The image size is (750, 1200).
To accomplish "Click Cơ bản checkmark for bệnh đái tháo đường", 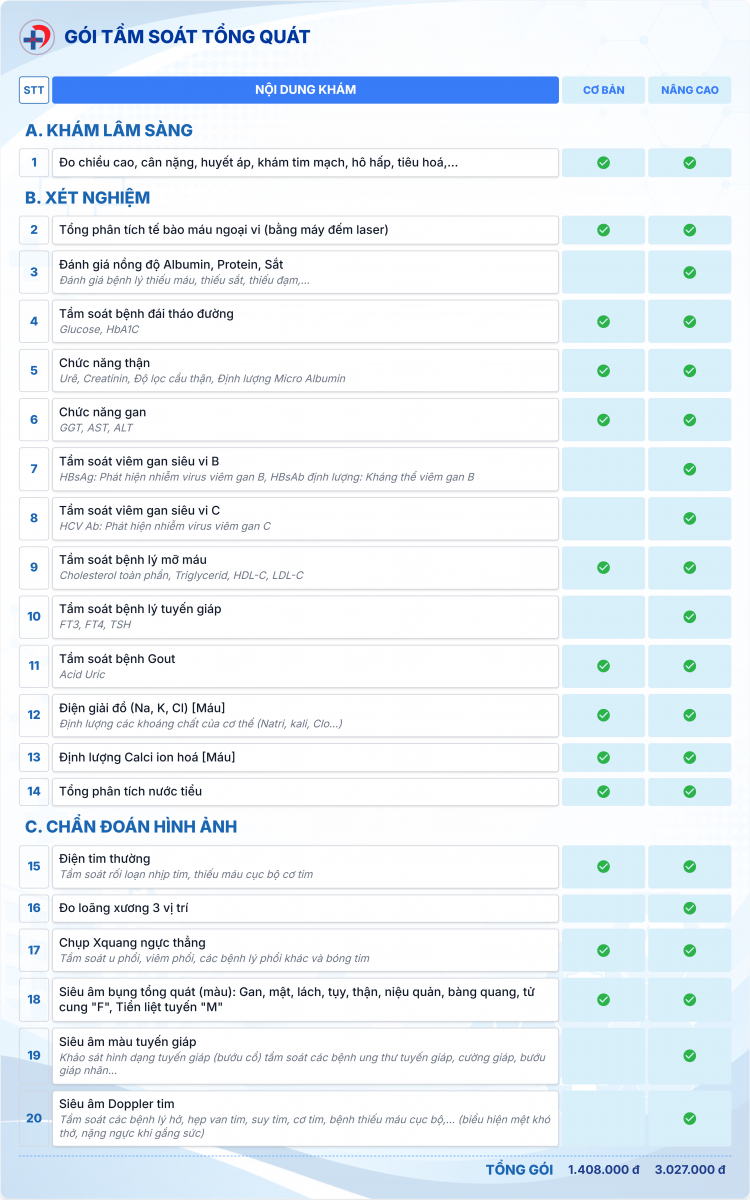I will tap(603, 321).
